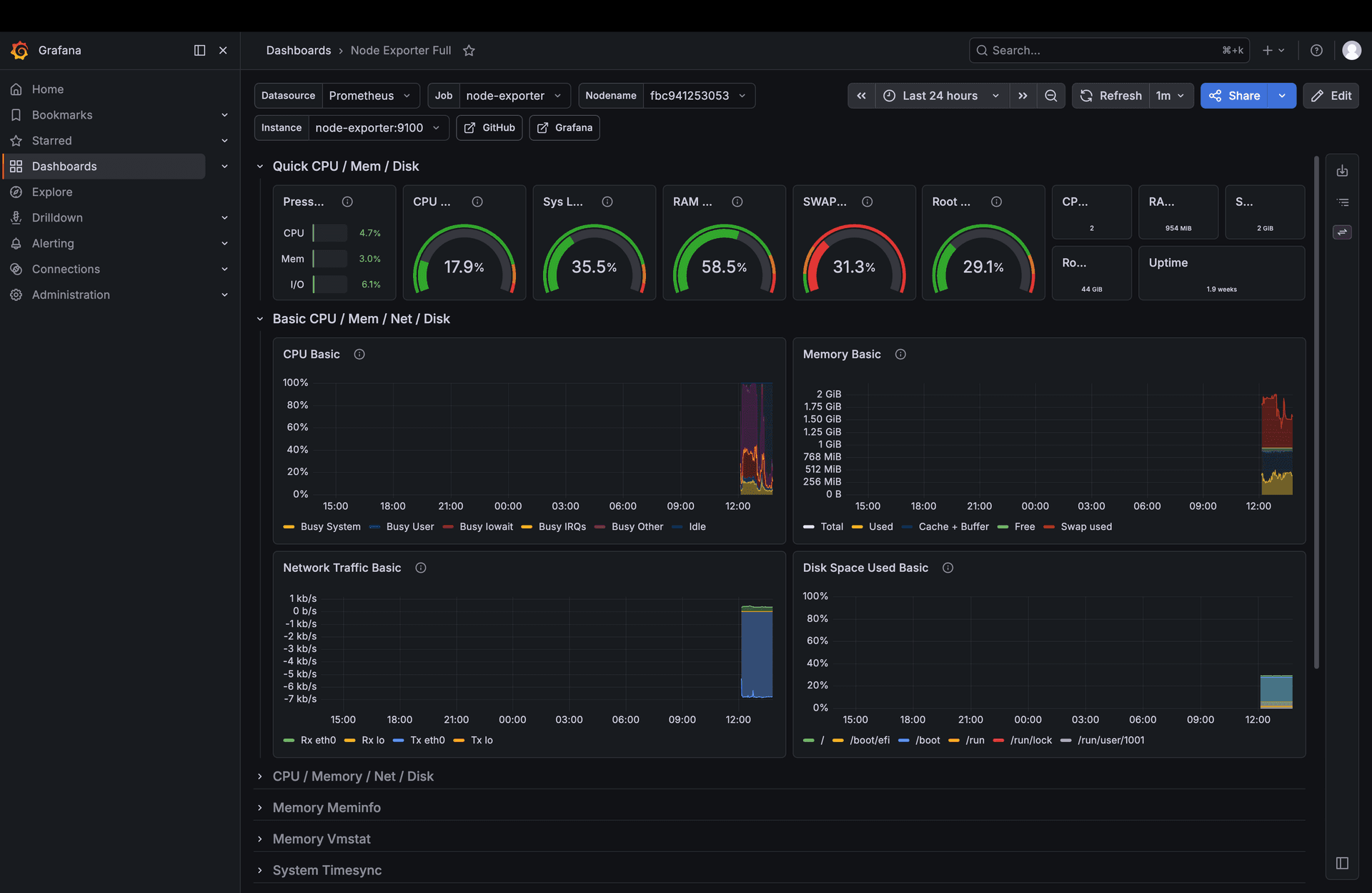
Task: Expand the Drilldown section chevron
Action: coord(224,218)
